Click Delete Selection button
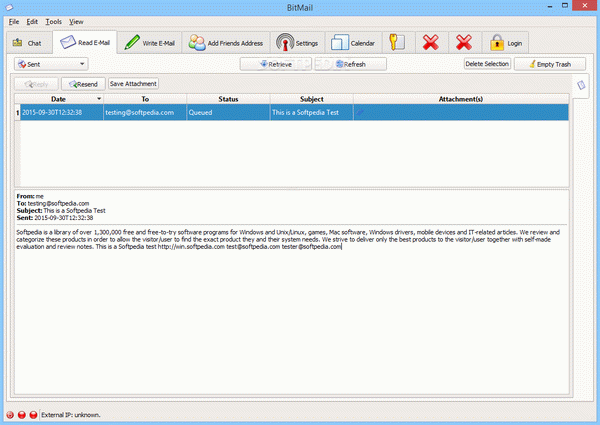 [x=487, y=64]
